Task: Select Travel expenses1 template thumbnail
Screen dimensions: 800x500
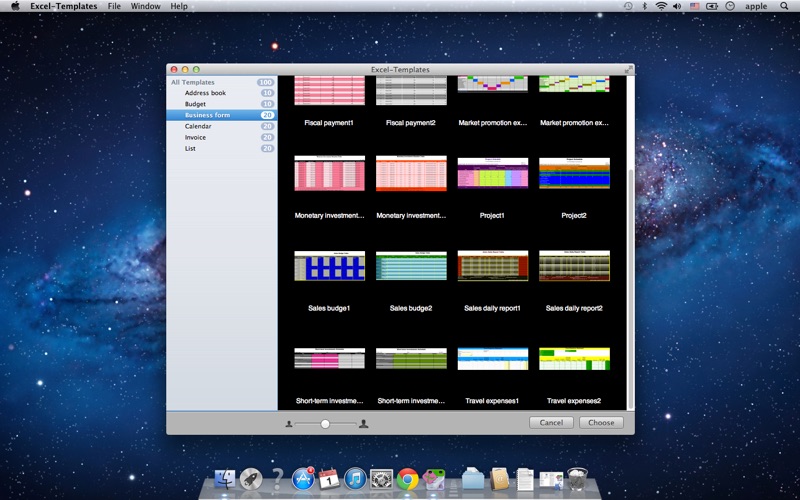Action: tap(493, 359)
